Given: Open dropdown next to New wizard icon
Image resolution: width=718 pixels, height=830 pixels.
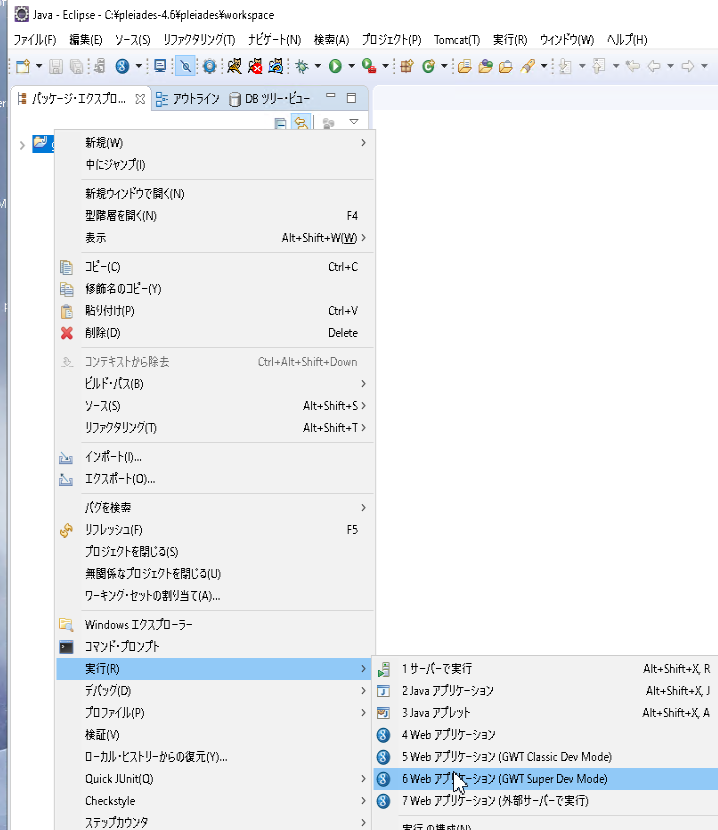Looking at the screenshot, I should pyautogui.click(x=39, y=66).
